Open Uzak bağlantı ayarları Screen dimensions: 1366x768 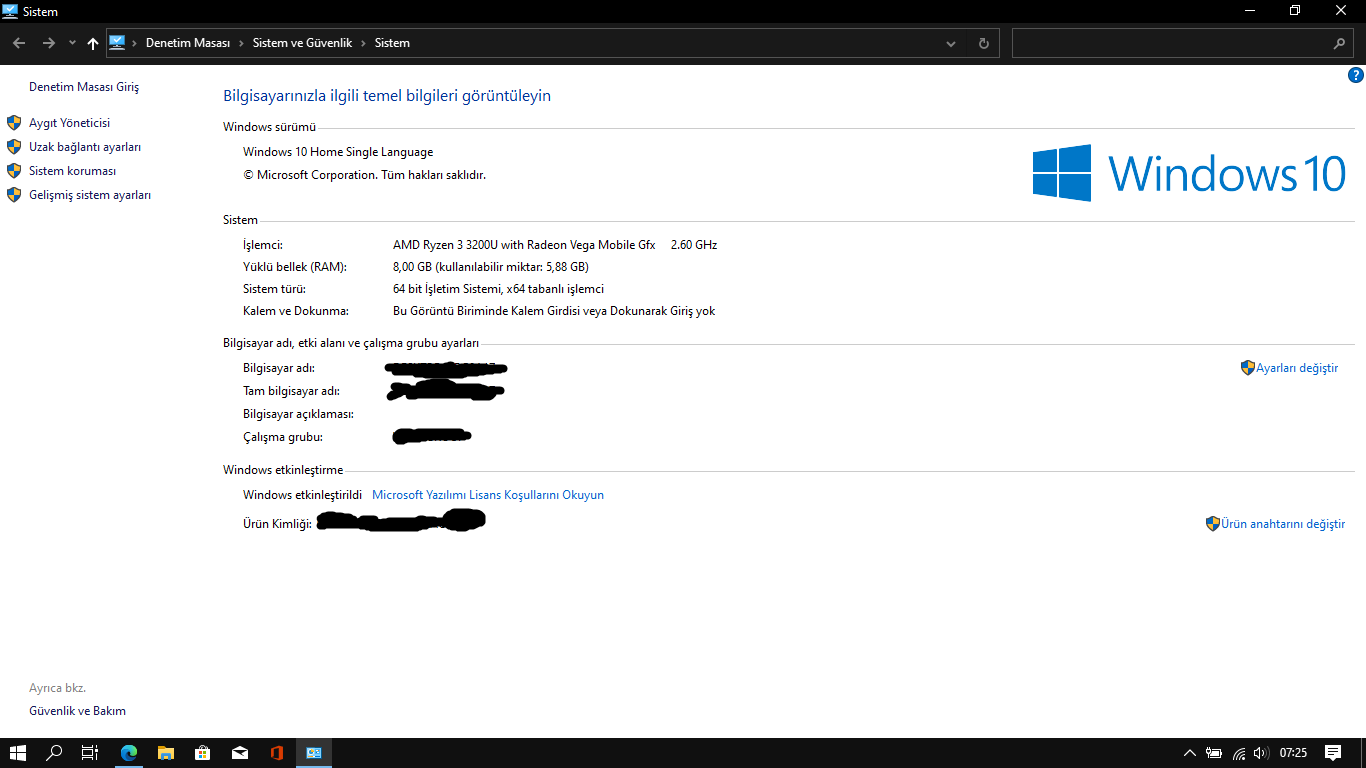click(x=85, y=147)
